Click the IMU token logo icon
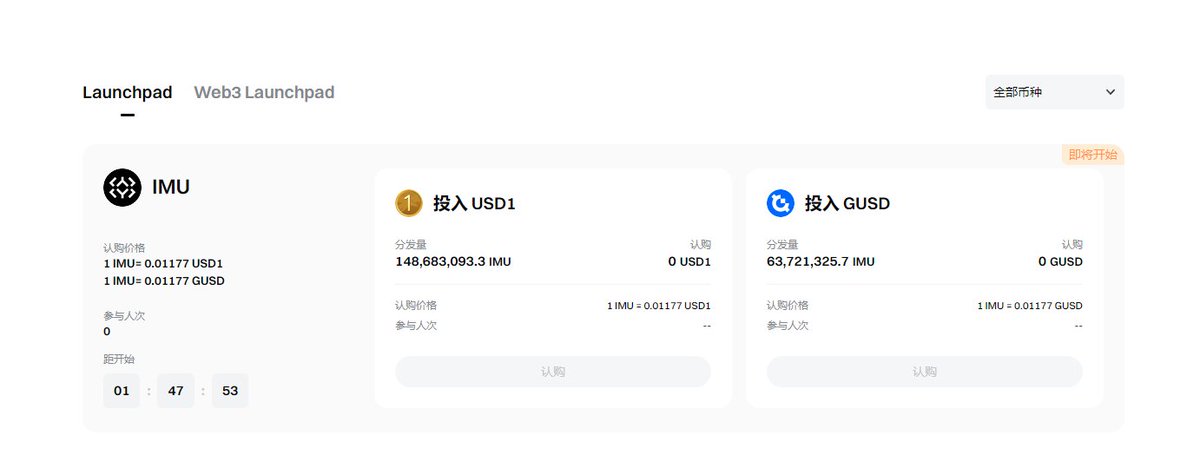 point(123,187)
